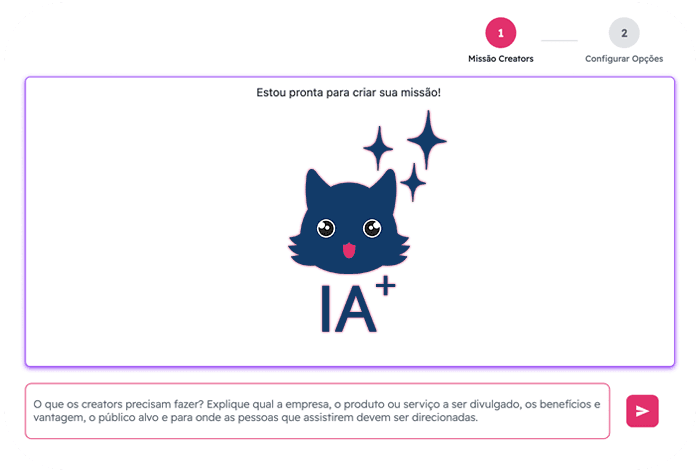This screenshot has height=473, width=700.
Task: Click the cat mascot face logo
Action: (x=349, y=222)
